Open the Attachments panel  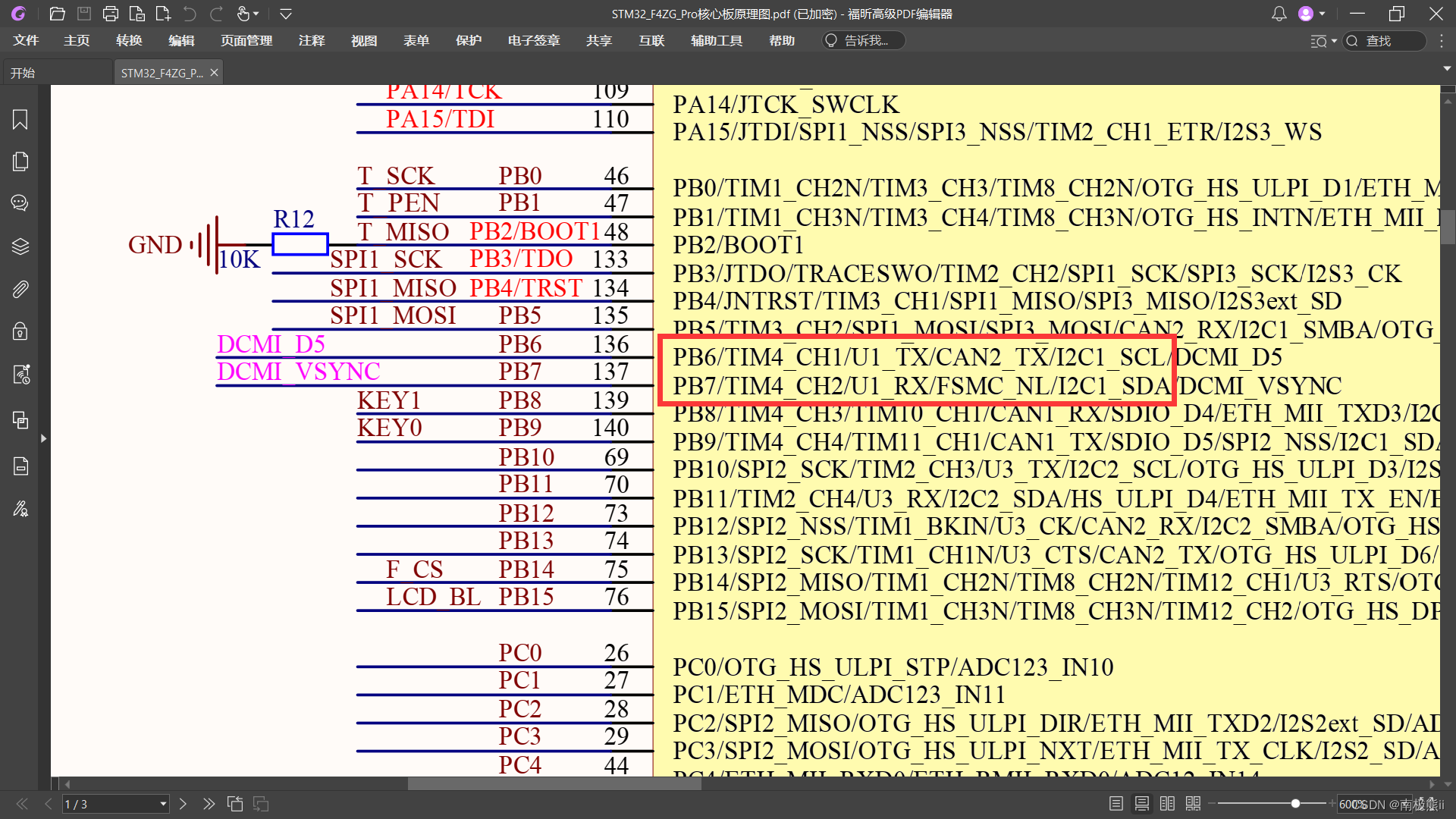pyautogui.click(x=20, y=289)
